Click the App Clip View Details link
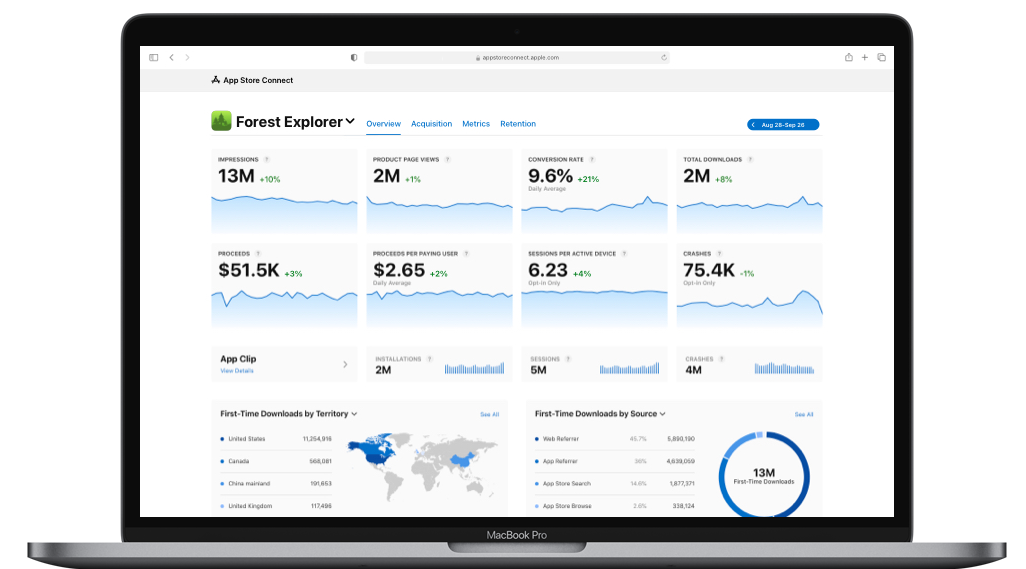 [237, 371]
